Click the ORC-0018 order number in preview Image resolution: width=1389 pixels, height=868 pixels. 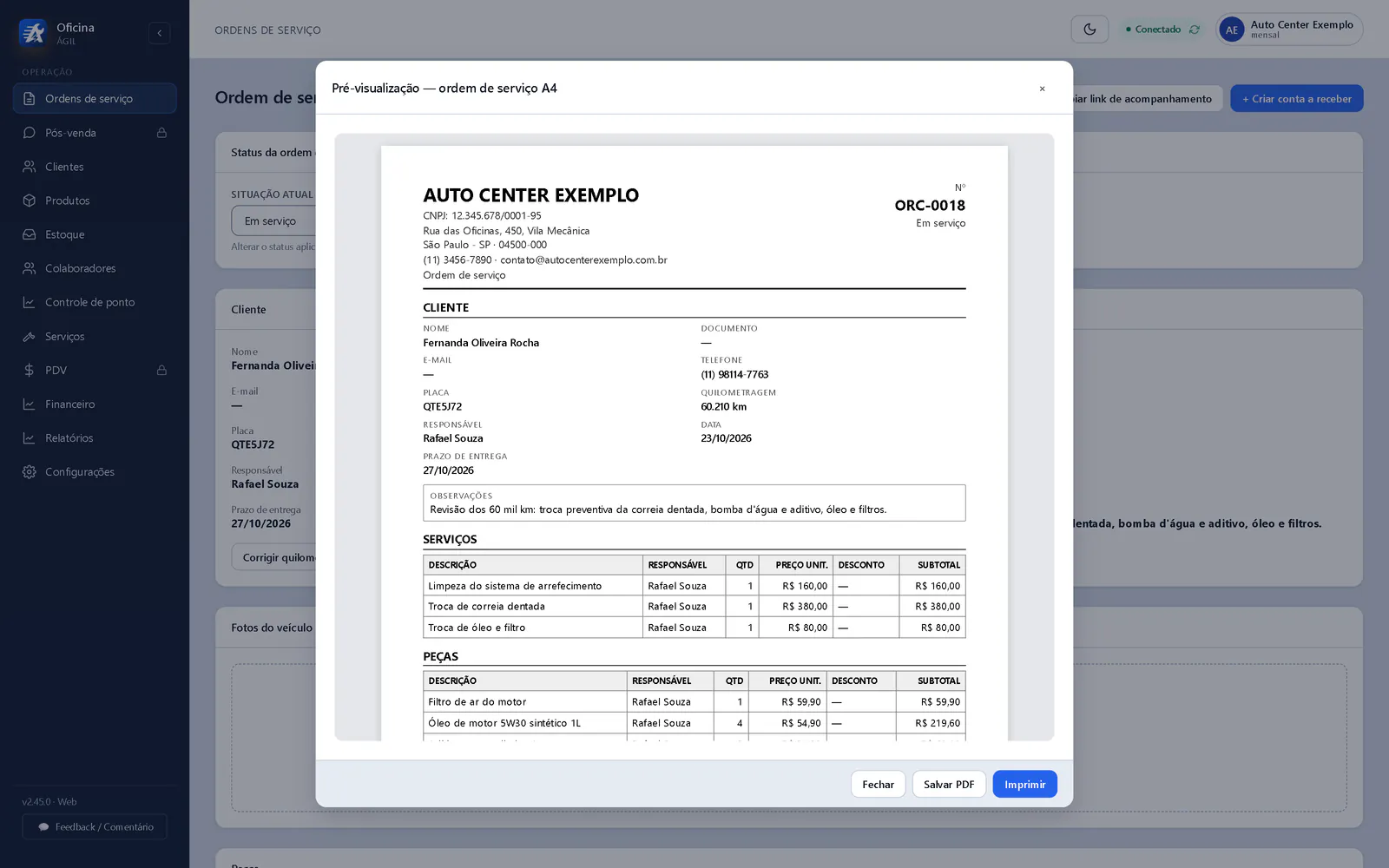point(930,206)
